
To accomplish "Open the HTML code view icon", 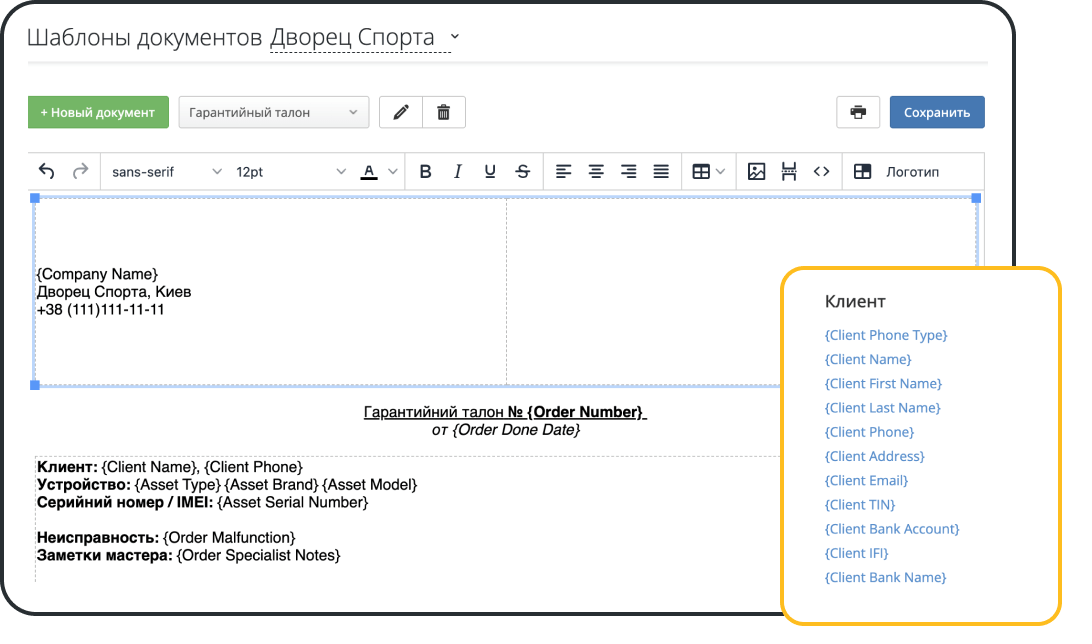I will pos(822,171).
